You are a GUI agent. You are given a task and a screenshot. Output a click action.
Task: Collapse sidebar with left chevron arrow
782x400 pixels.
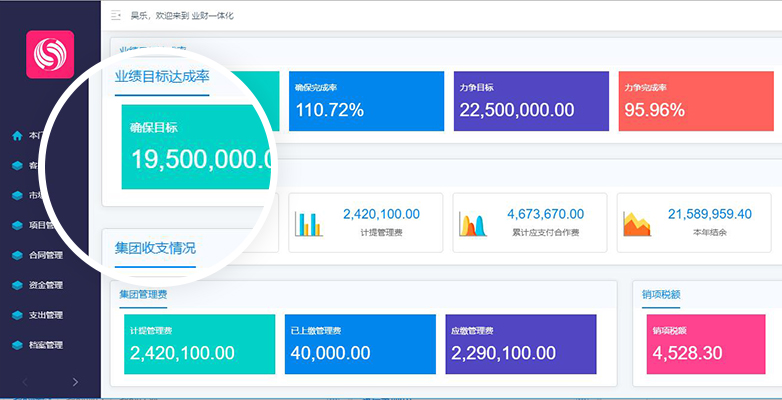[x=25, y=382]
